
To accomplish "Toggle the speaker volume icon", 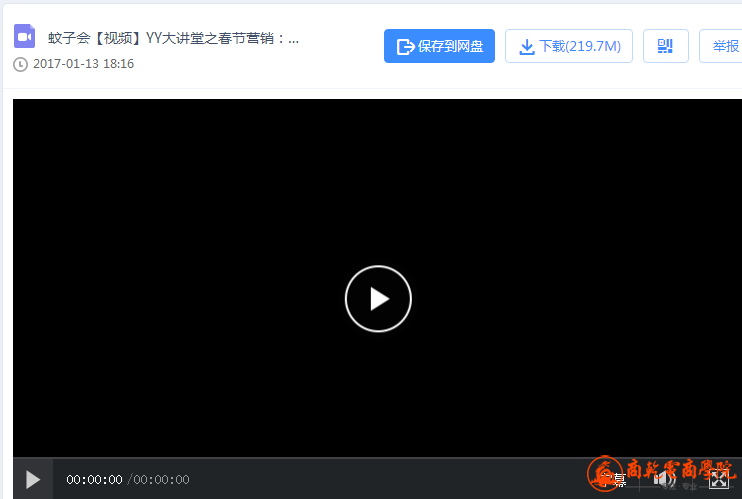I will pyautogui.click(x=664, y=480).
